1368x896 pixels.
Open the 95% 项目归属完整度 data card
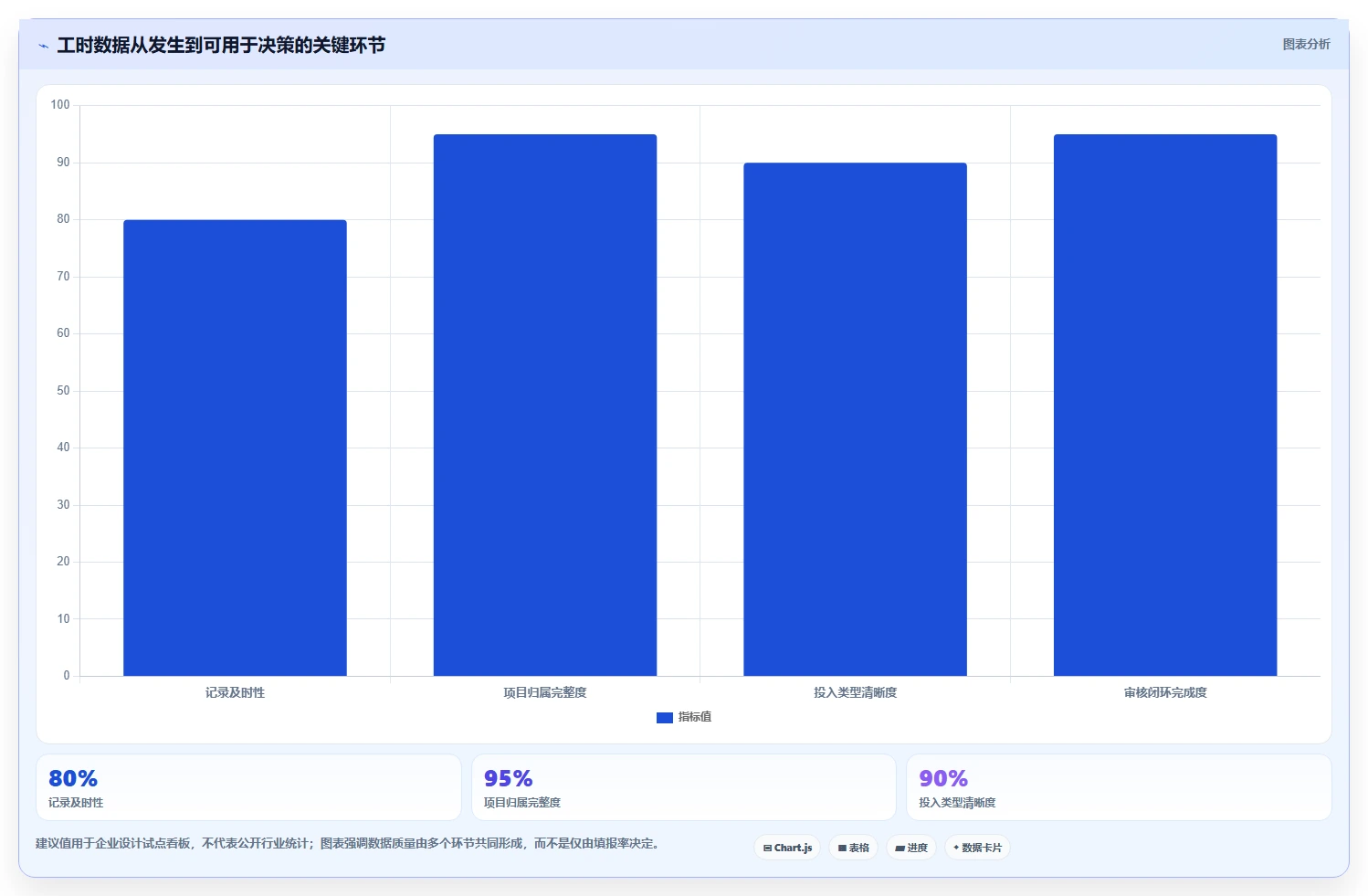pos(683,787)
